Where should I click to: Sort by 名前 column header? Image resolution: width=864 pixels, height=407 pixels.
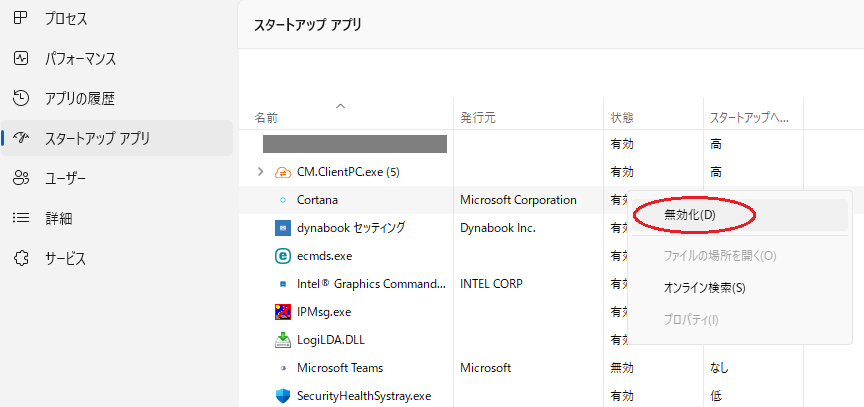click(x=266, y=118)
